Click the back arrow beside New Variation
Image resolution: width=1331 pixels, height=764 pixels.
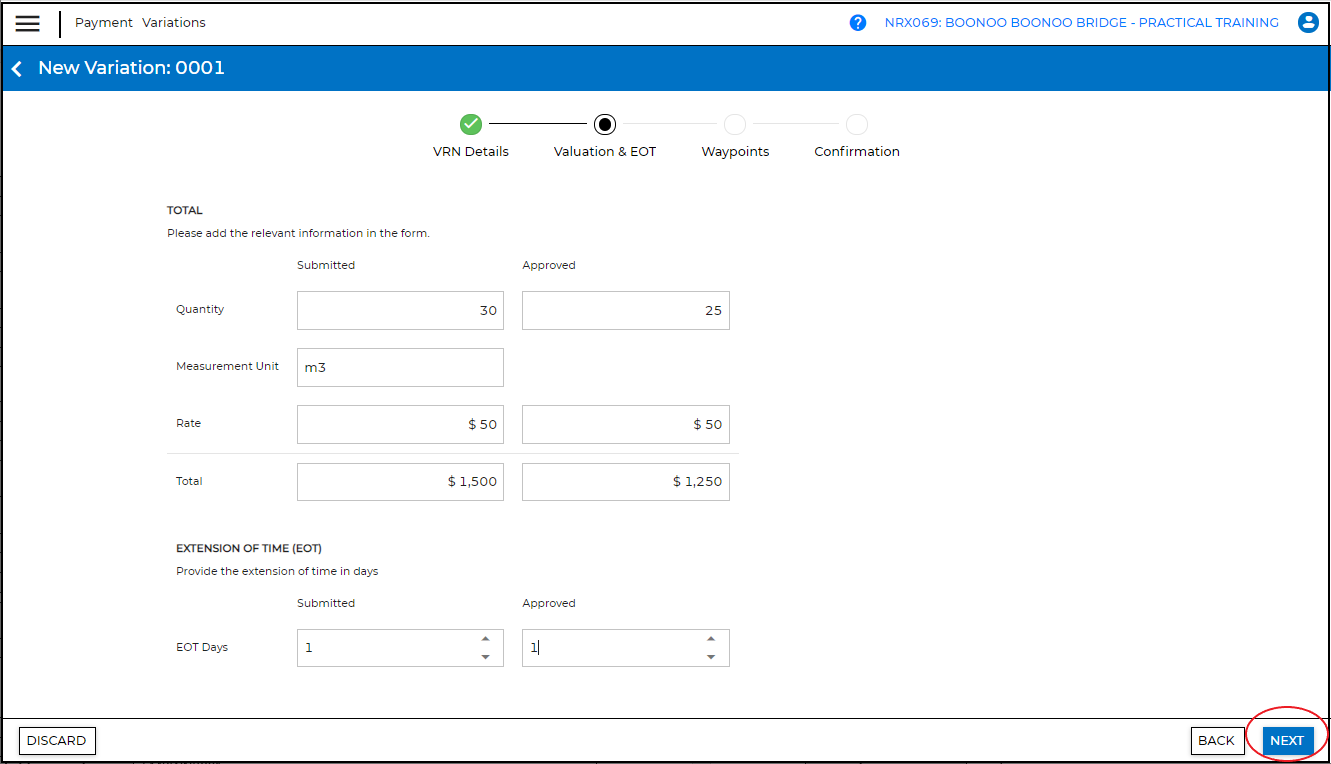click(17, 69)
